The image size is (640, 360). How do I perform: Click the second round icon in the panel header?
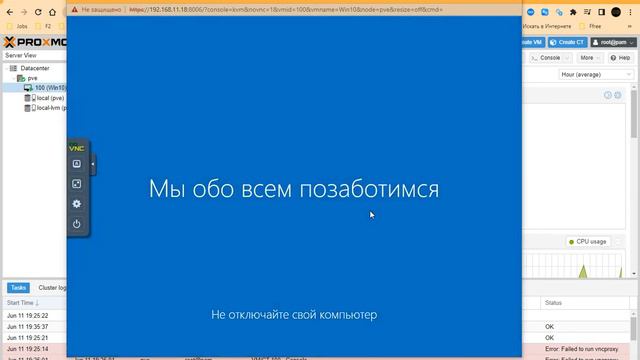pyautogui.click(x=618, y=95)
